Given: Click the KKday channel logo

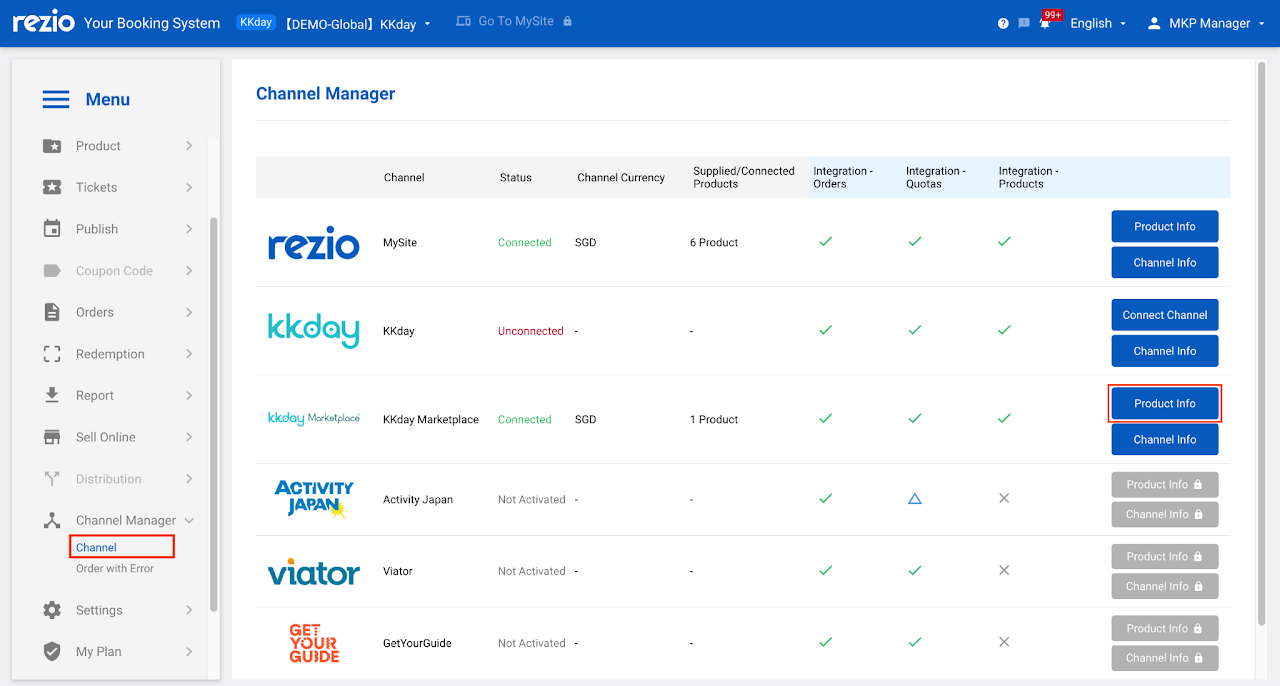Looking at the screenshot, I should (x=313, y=330).
